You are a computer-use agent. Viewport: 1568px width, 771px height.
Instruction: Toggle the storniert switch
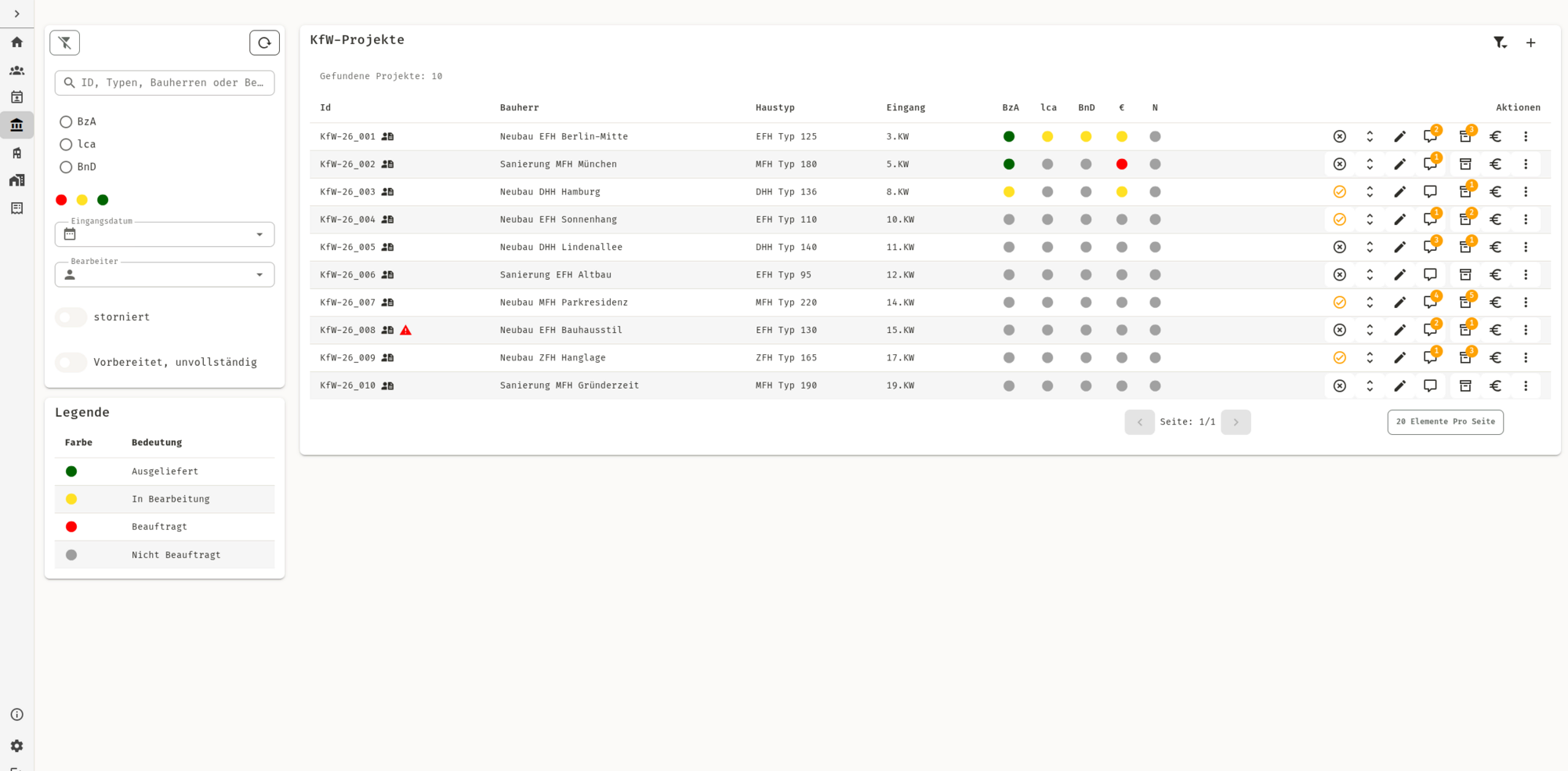[71, 317]
